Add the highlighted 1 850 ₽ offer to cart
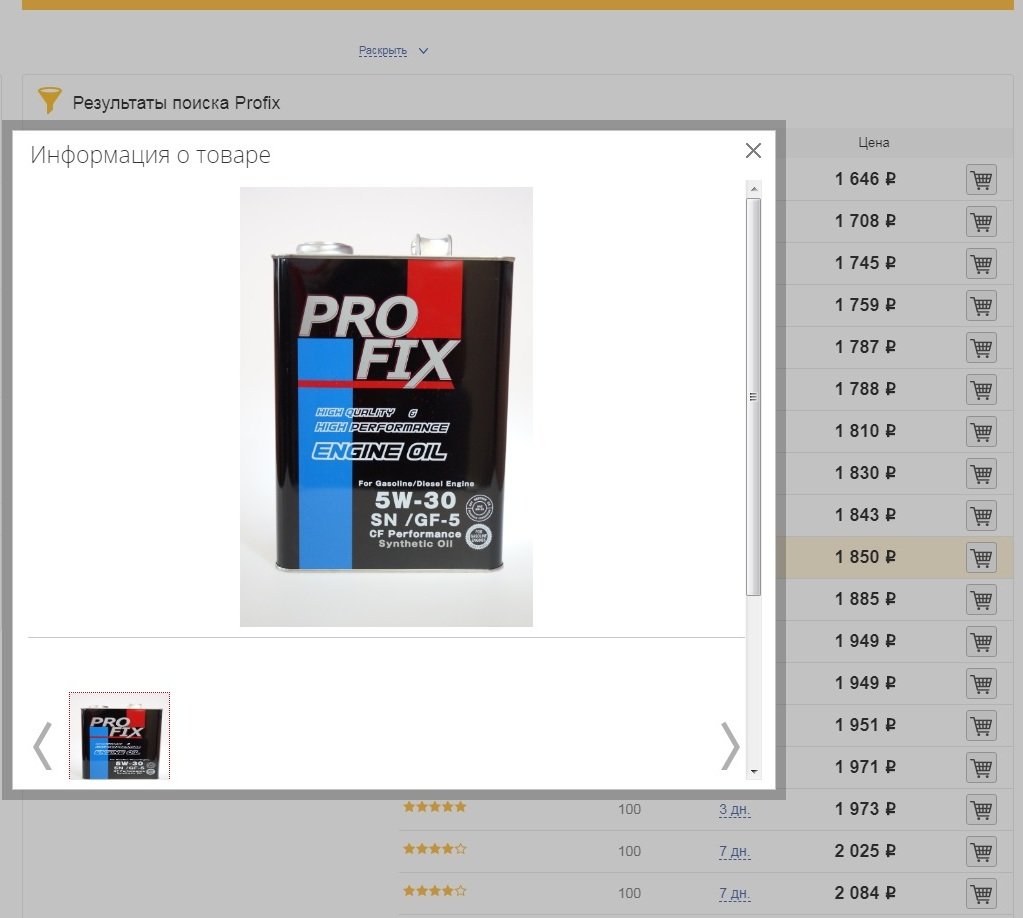Viewport: 1023px width, 918px height. [x=981, y=557]
